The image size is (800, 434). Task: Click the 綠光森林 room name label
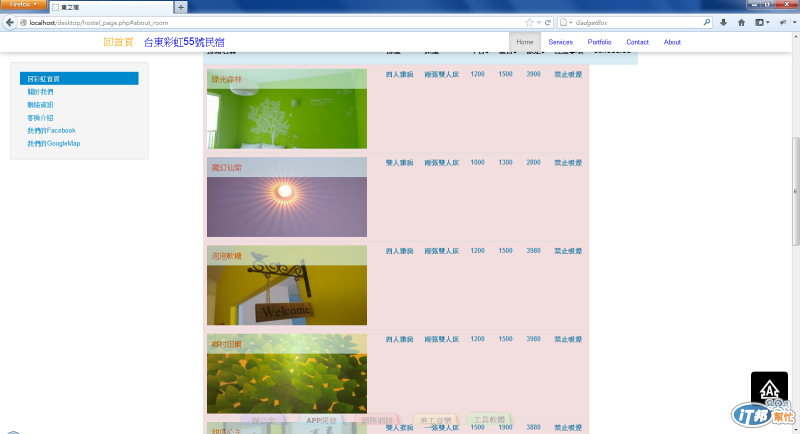coord(227,80)
